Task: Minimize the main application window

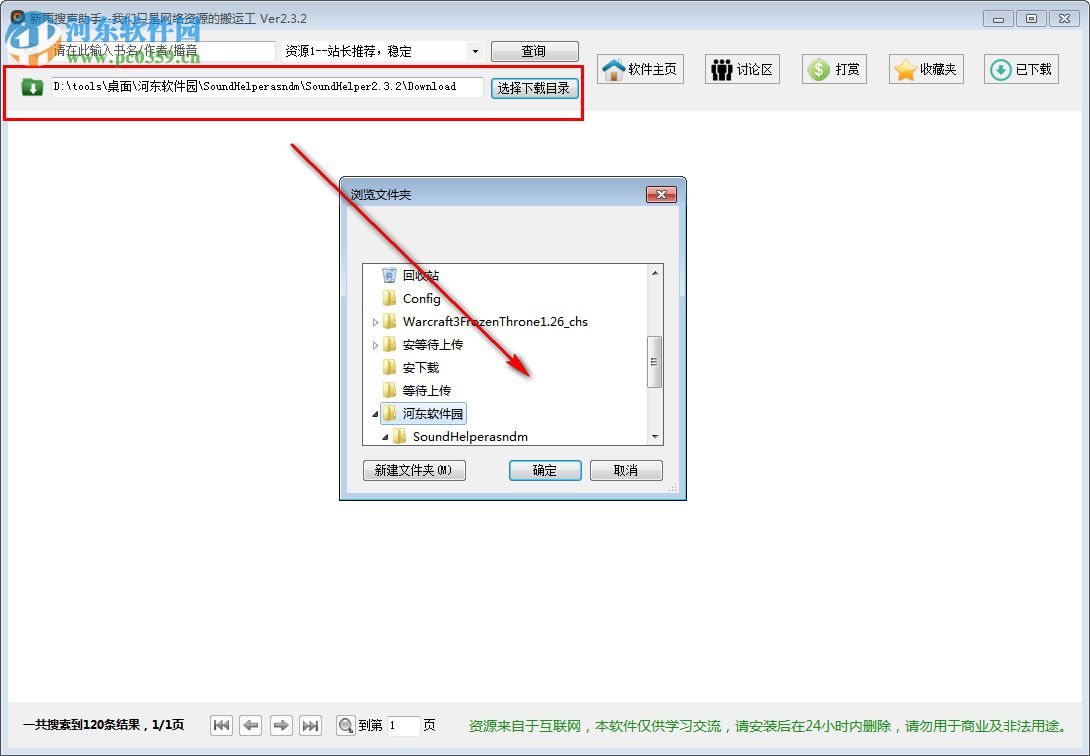Action: coord(998,19)
